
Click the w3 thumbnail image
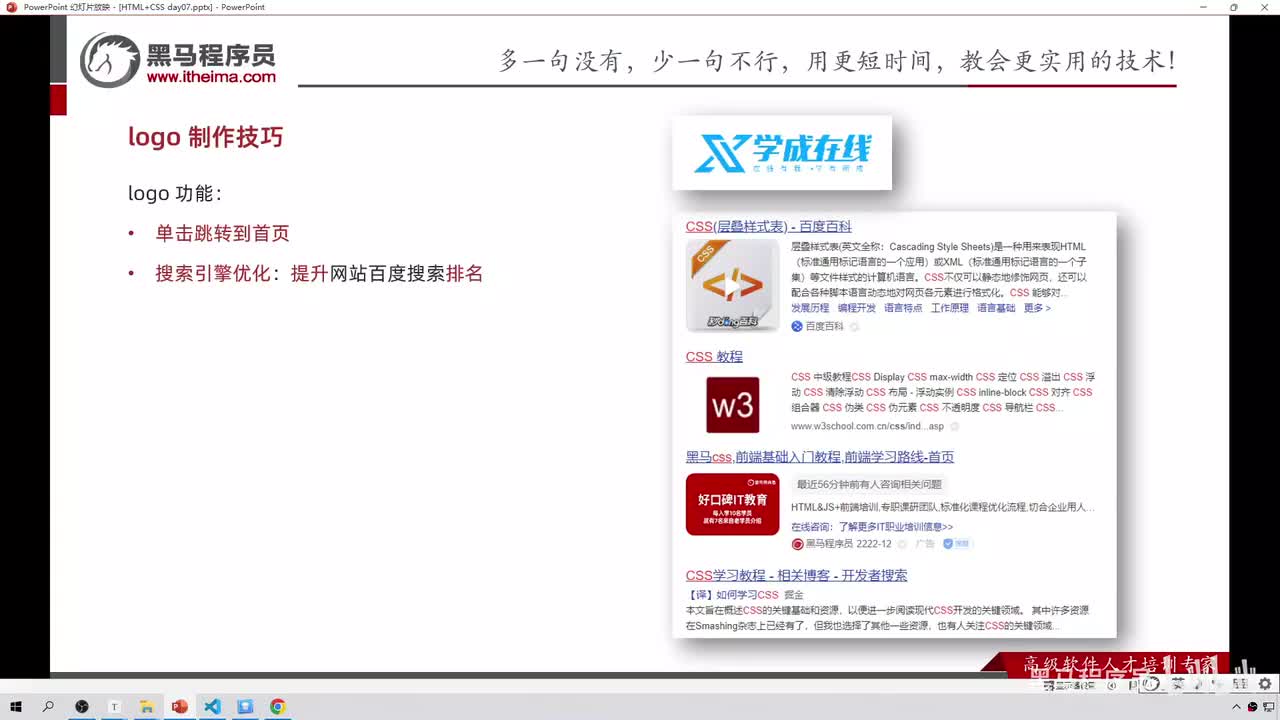click(732, 404)
